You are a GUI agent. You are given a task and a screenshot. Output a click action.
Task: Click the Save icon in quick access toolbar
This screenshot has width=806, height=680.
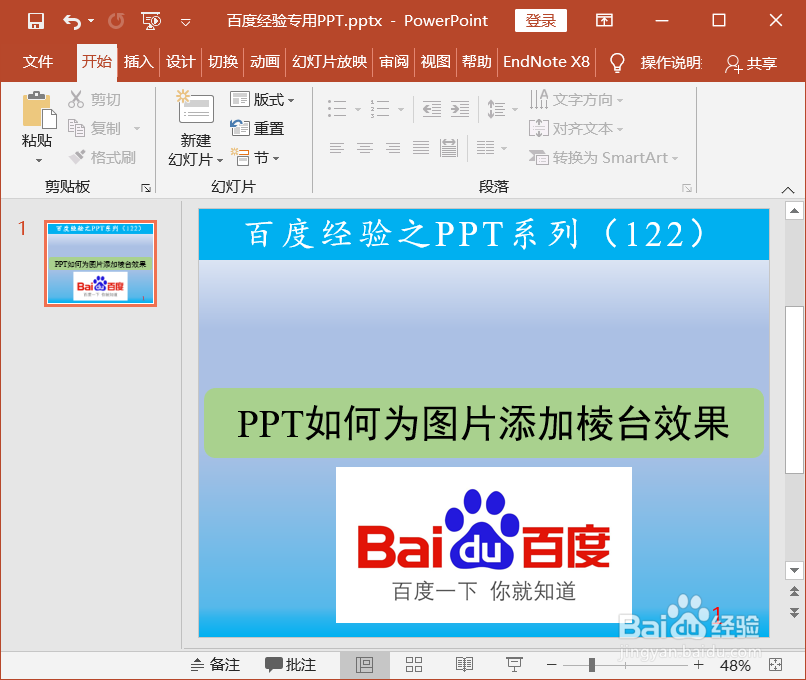click(x=35, y=21)
